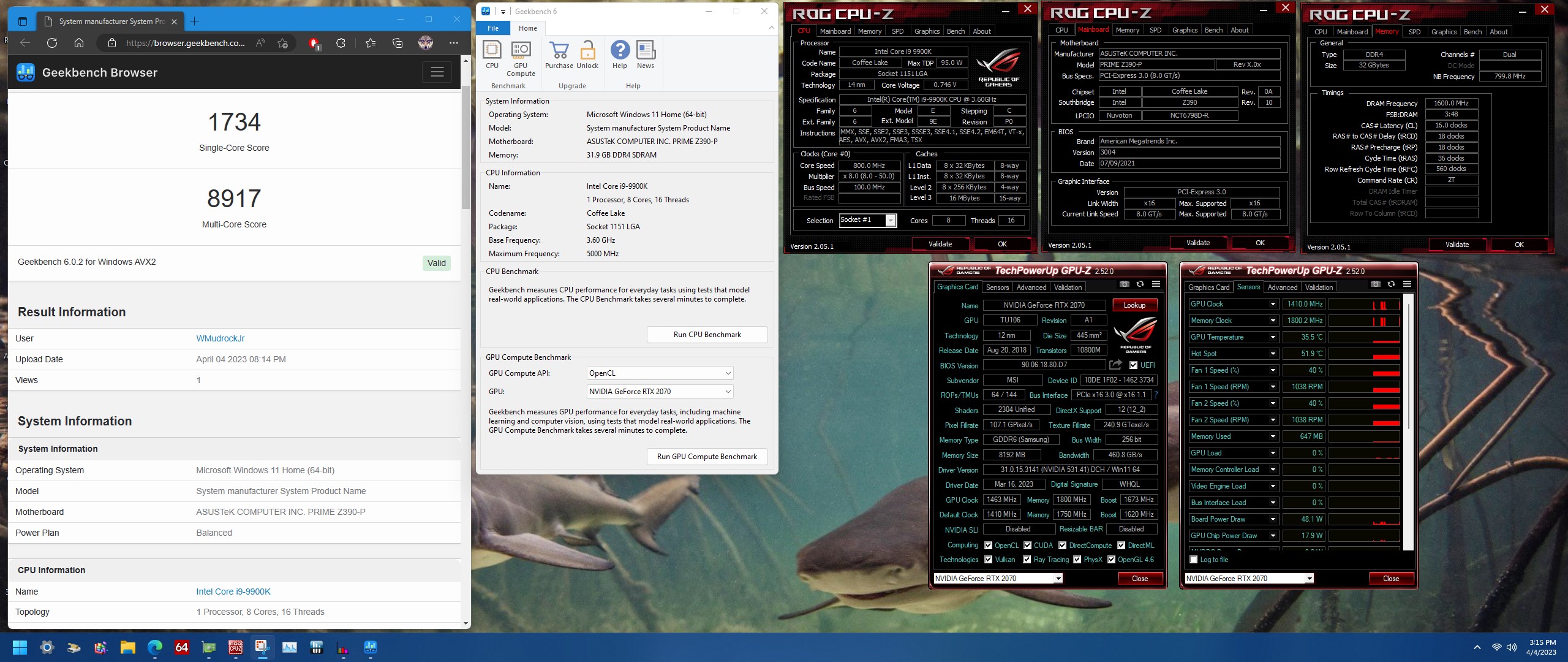
Task: Open File menu in Geekbench 6
Action: point(493,28)
